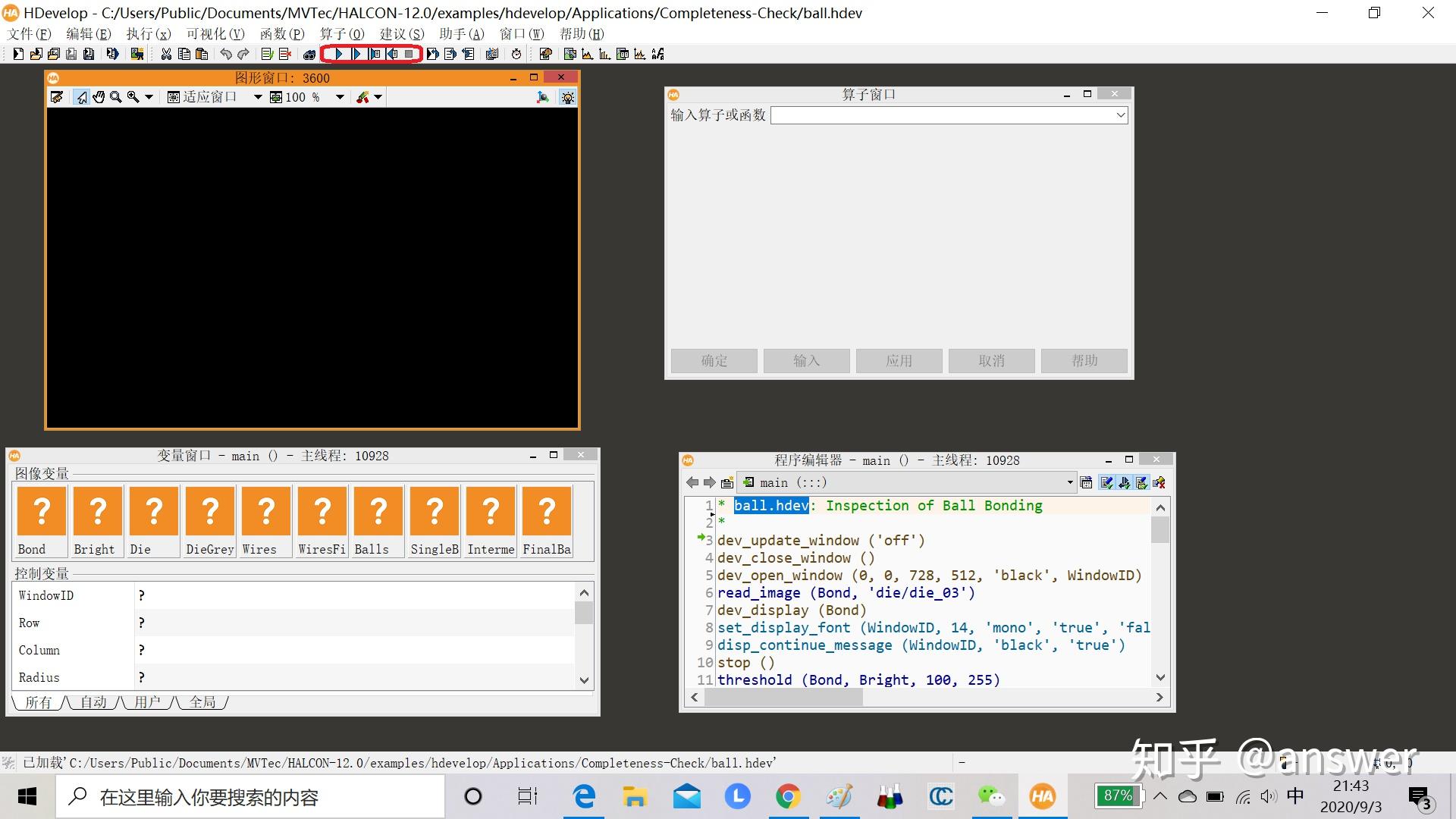Click the magnifier zoom tool in graphics window
The image size is (1456, 819).
116,97
